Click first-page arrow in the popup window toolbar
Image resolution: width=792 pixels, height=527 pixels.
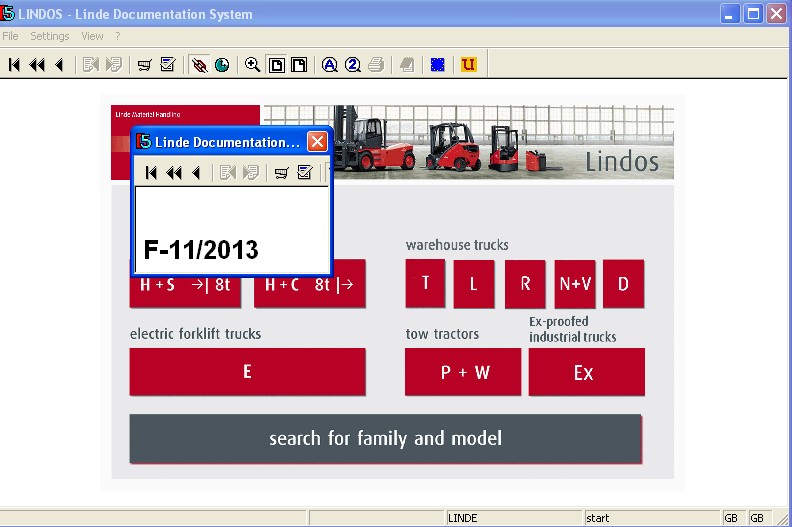[151, 173]
